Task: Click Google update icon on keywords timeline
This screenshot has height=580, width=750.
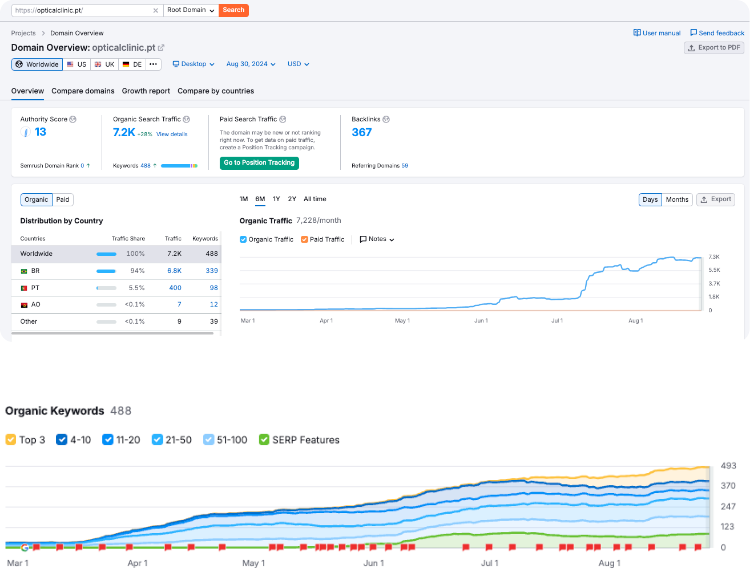Action: point(24,547)
